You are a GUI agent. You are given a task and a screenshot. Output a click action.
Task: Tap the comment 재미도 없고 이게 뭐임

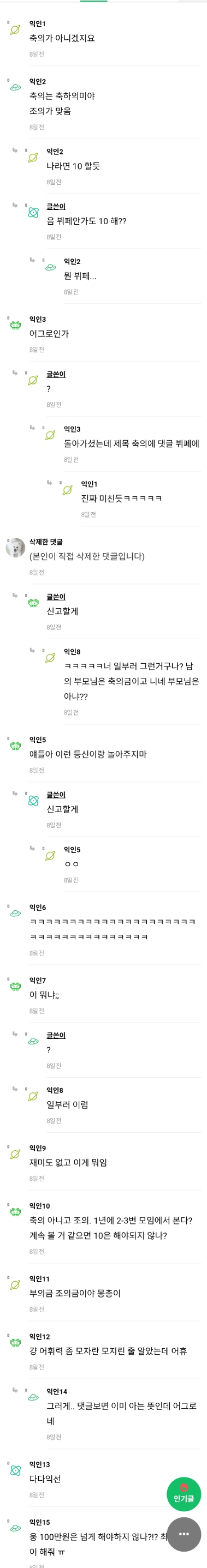(68, 1163)
